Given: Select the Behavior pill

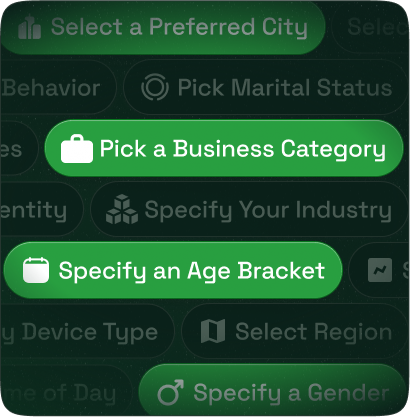Looking at the screenshot, I should 58,87.
